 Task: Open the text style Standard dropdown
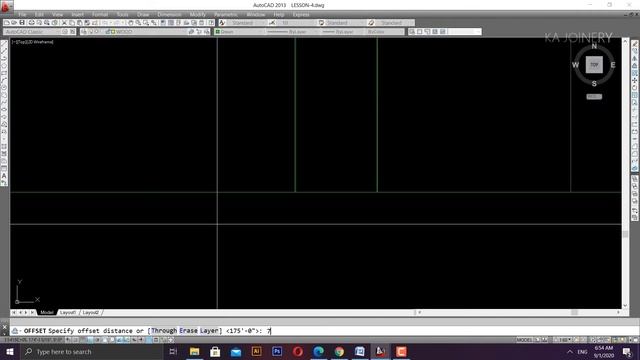click(247, 23)
